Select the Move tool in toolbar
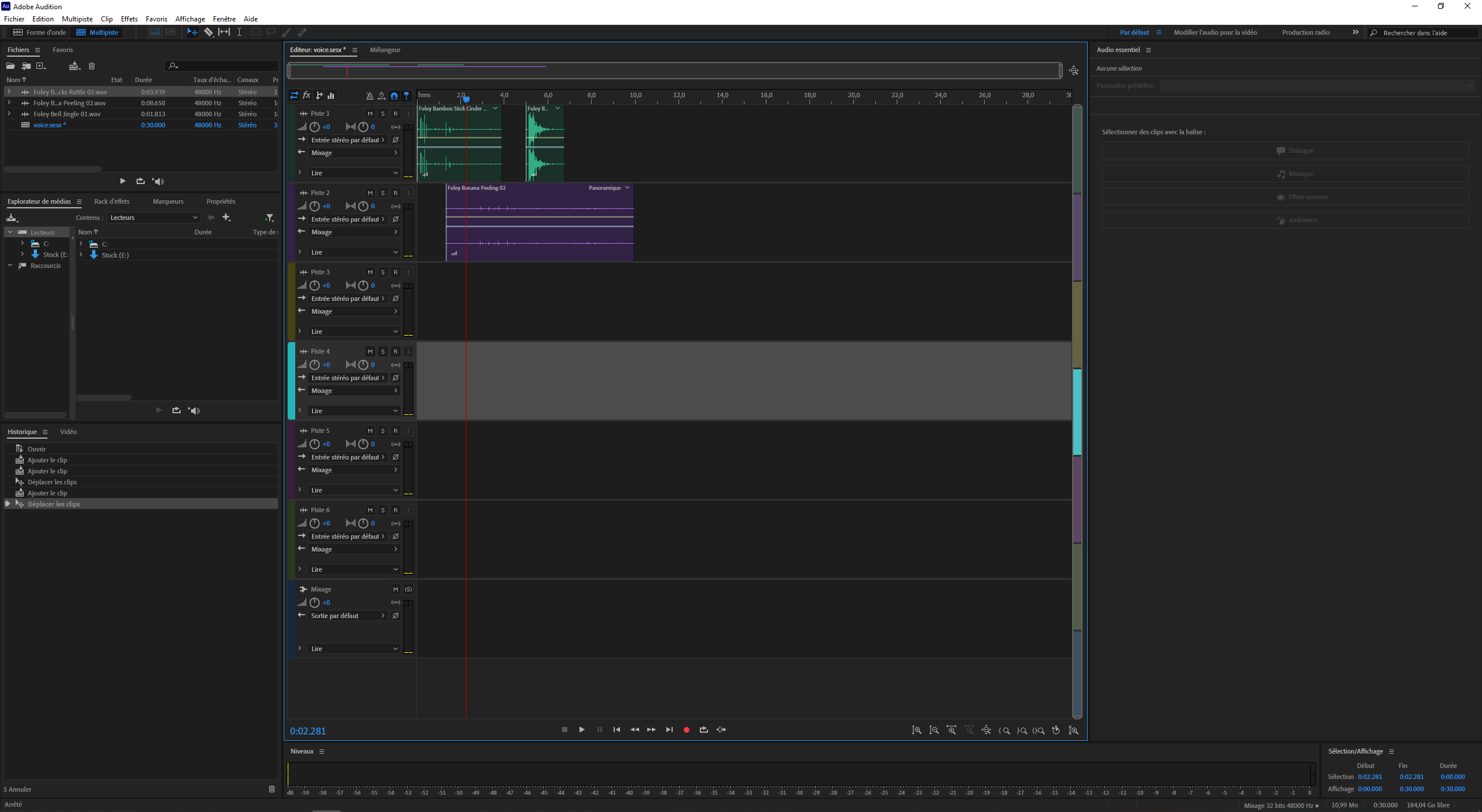The height and width of the screenshot is (812, 1482). (192, 32)
